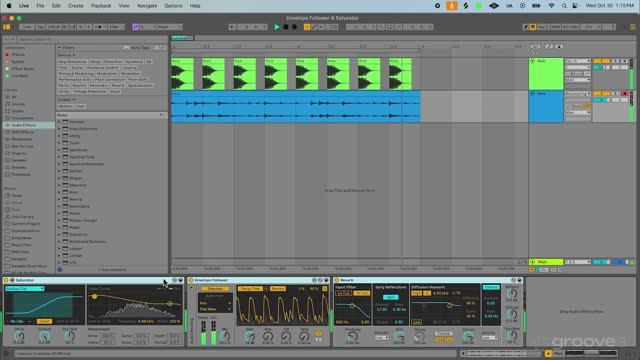Select the first Kick clip in arrangement
The width and height of the screenshot is (640, 360).
pyautogui.click(x=182, y=74)
